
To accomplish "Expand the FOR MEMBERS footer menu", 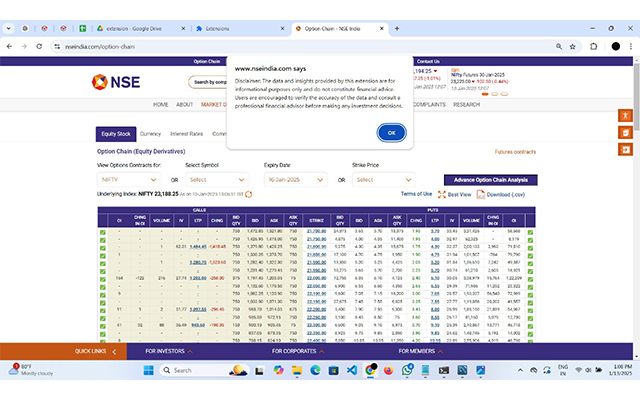I will pos(421,351).
